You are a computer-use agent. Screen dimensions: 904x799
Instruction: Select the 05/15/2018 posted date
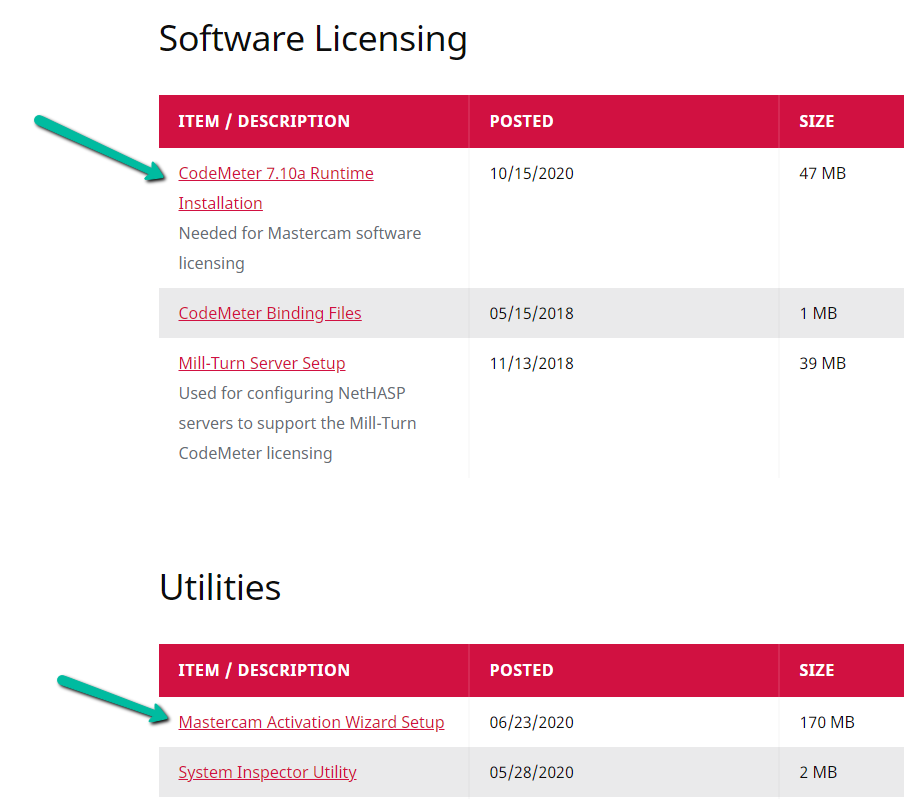[x=532, y=314]
